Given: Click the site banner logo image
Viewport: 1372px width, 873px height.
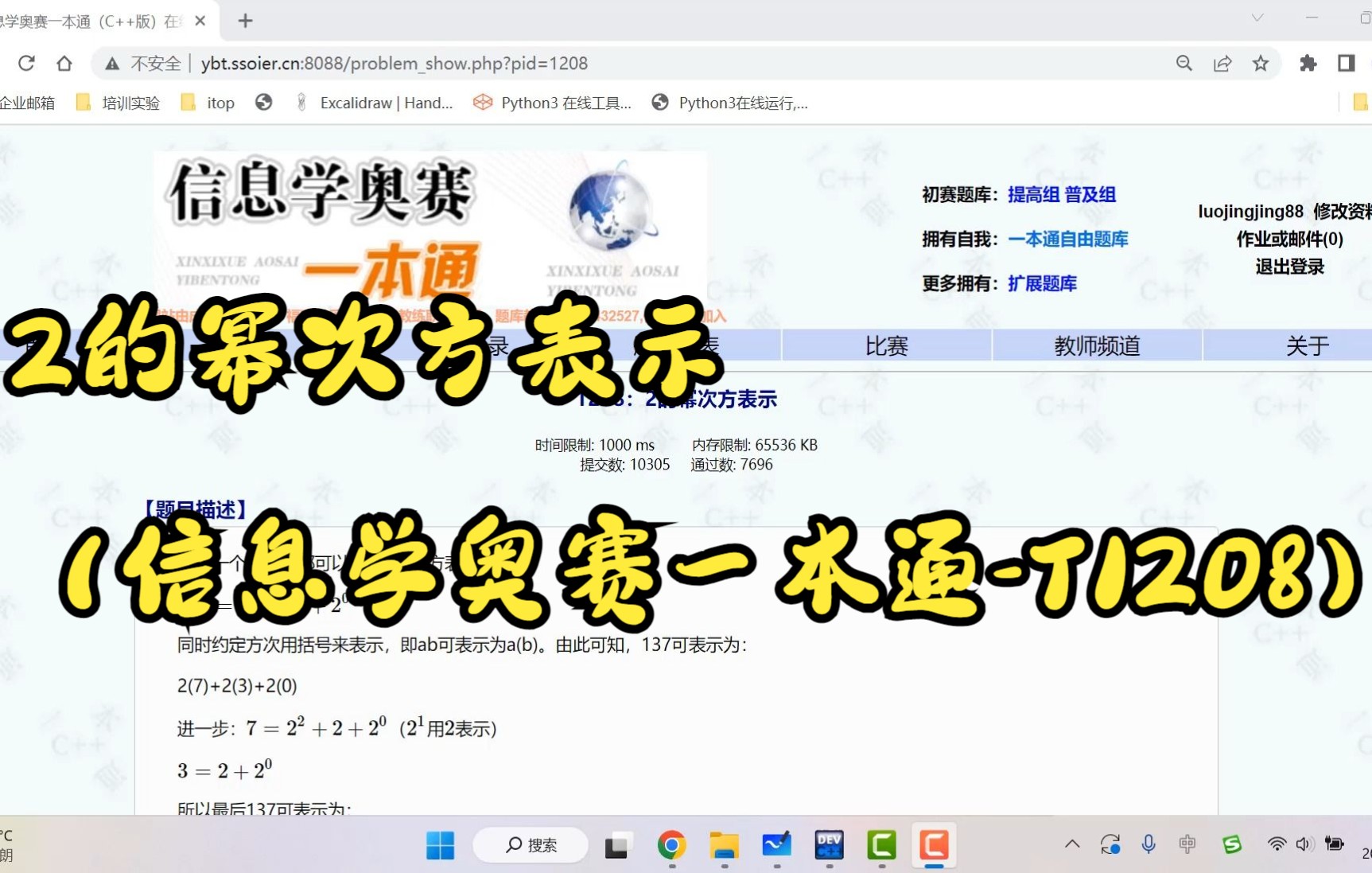Looking at the screenshot, I should (430, 225).
